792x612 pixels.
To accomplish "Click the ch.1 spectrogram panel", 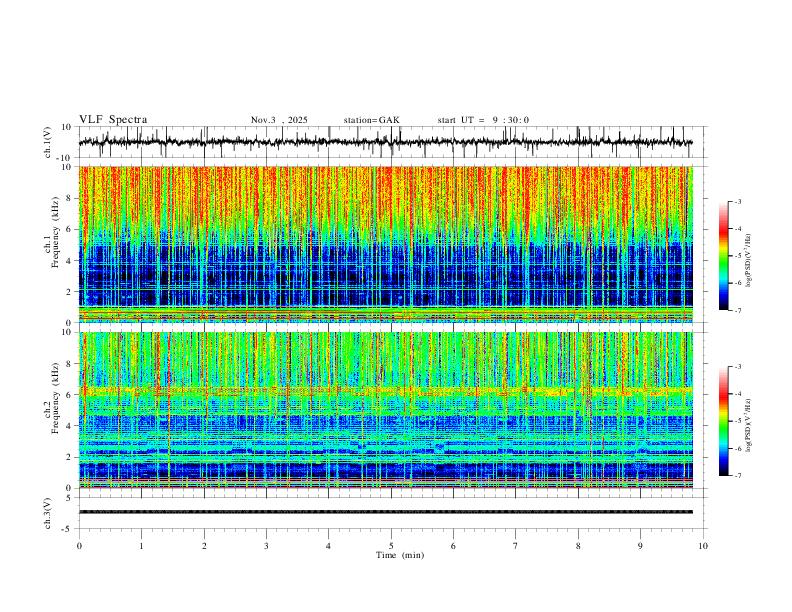I will tap(386, 244).
